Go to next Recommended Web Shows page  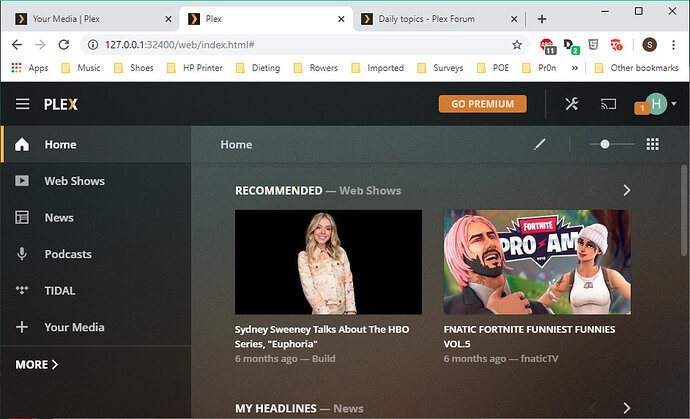point(627,190)
